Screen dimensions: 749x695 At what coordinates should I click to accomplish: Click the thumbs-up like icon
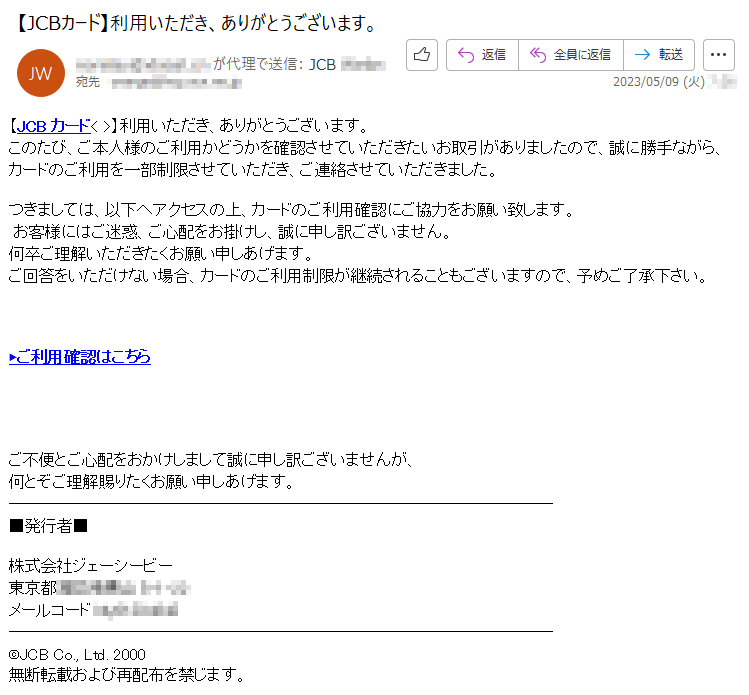[422, 55]
